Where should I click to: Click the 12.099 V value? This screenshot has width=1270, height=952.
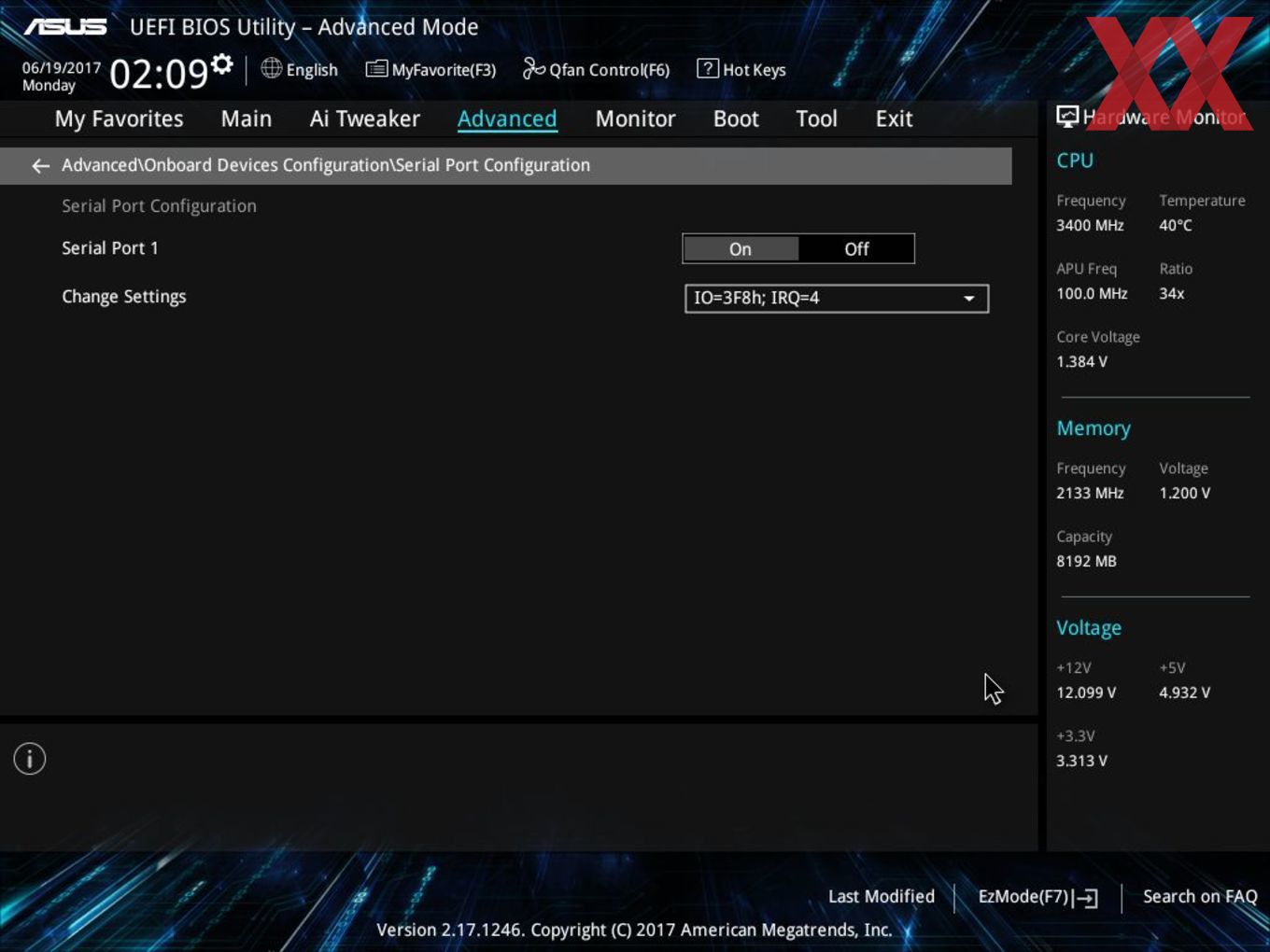pos(1086,693)
